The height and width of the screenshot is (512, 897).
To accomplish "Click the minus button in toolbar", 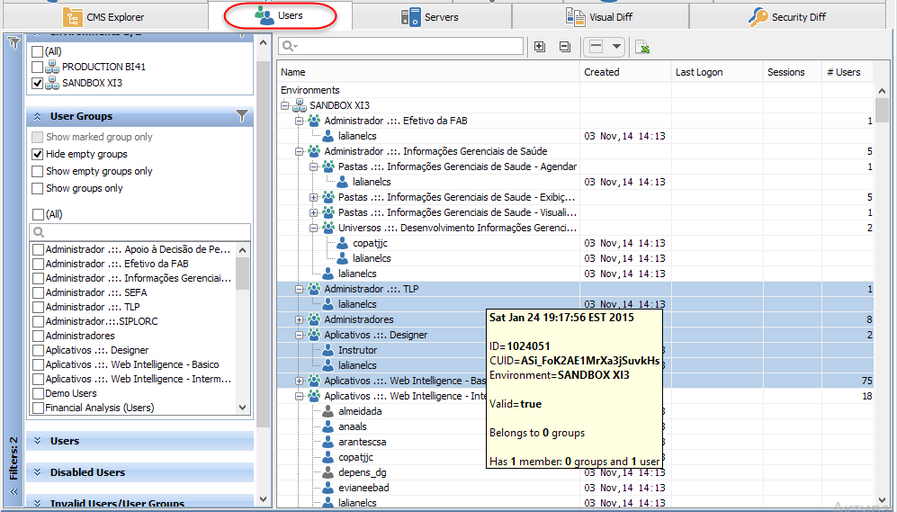I will point(596,46).
